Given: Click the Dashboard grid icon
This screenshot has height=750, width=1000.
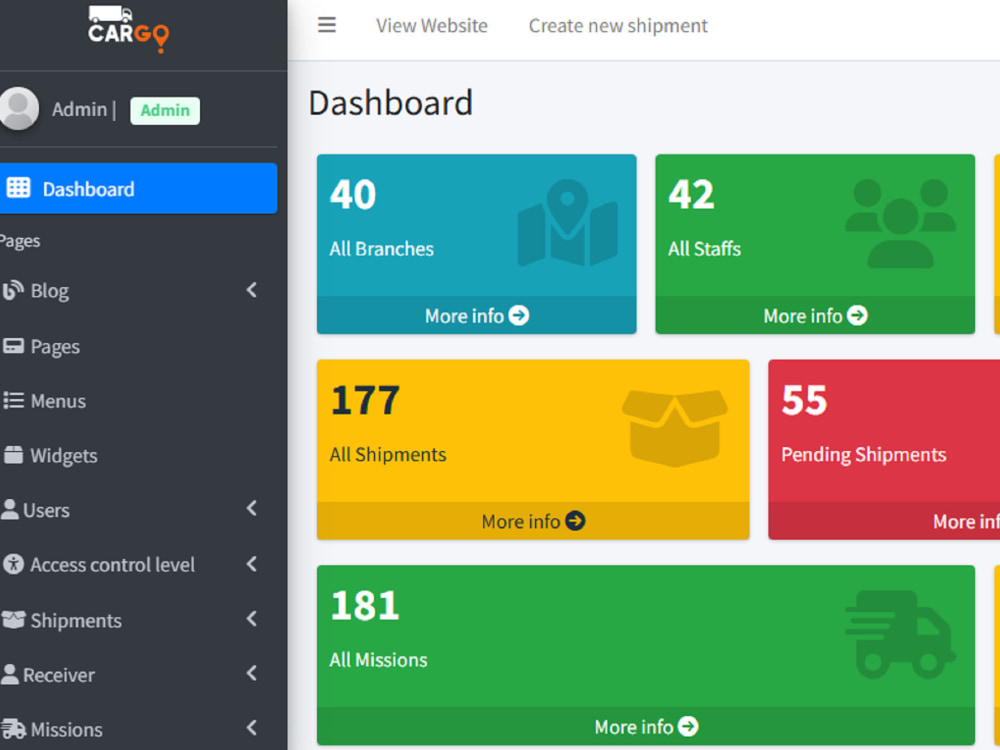Looking at the screenshot, I should 18,188.
